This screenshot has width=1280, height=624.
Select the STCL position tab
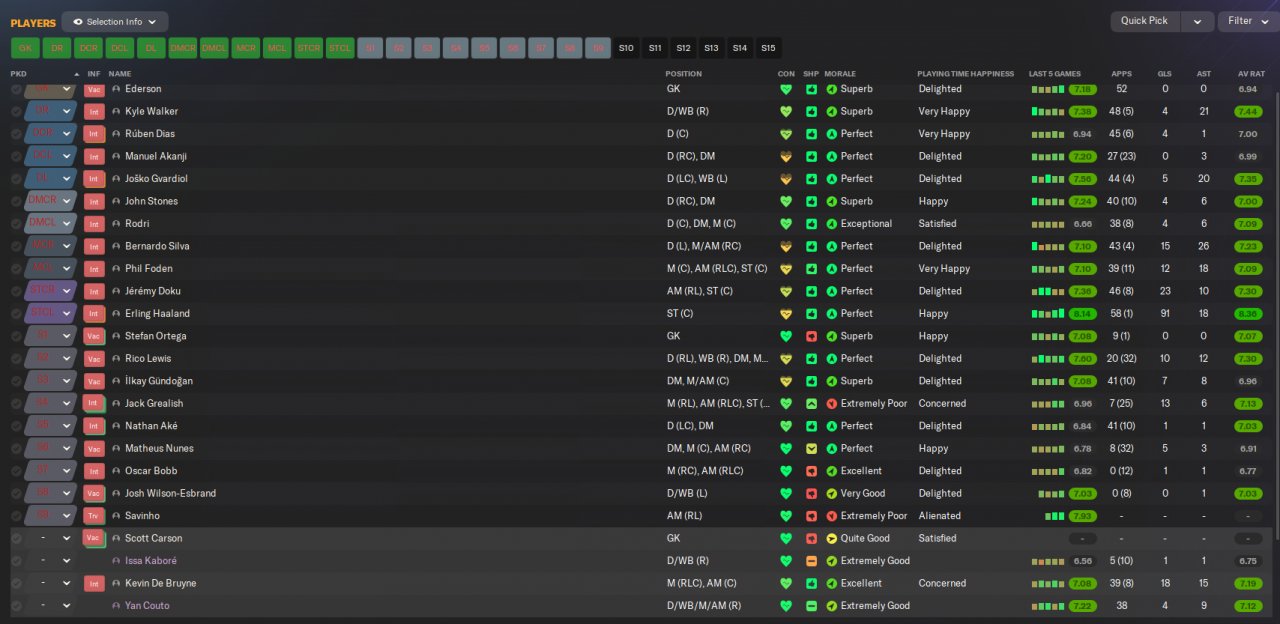pos(340,48)
